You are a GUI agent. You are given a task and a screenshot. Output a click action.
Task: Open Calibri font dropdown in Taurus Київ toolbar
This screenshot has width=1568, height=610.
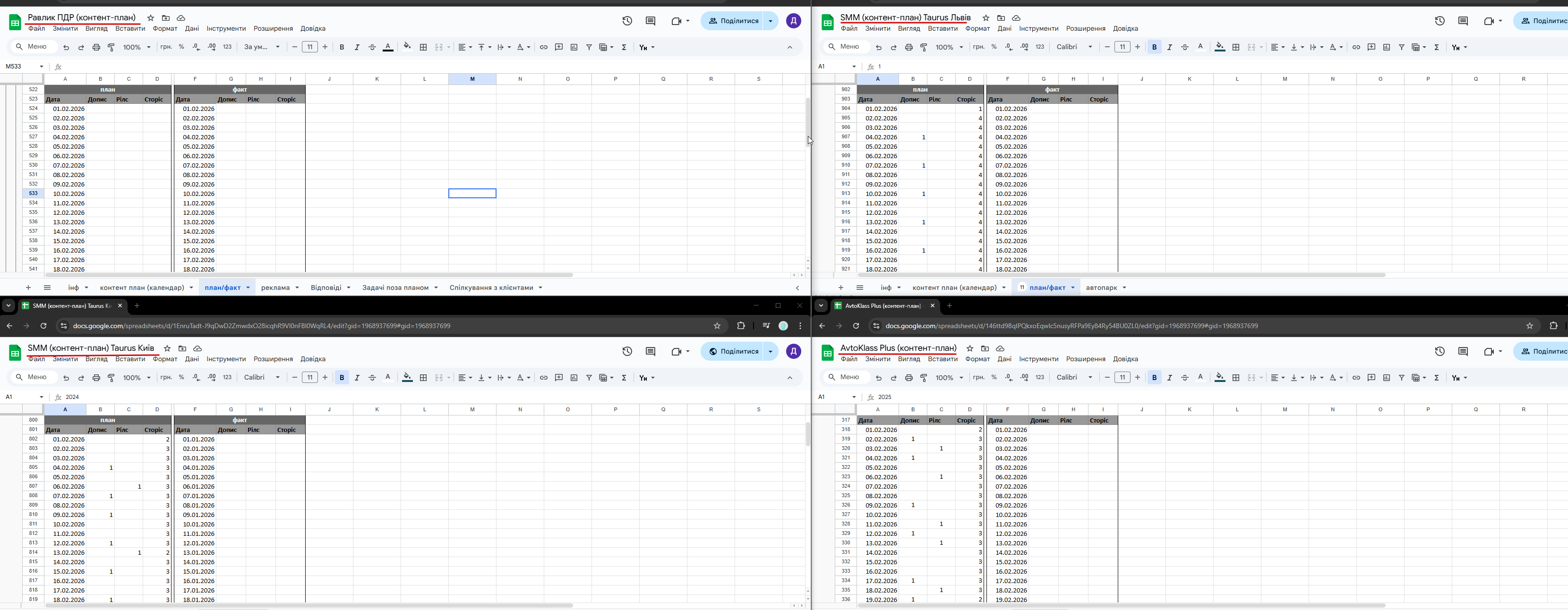click(x=262, y=378)
